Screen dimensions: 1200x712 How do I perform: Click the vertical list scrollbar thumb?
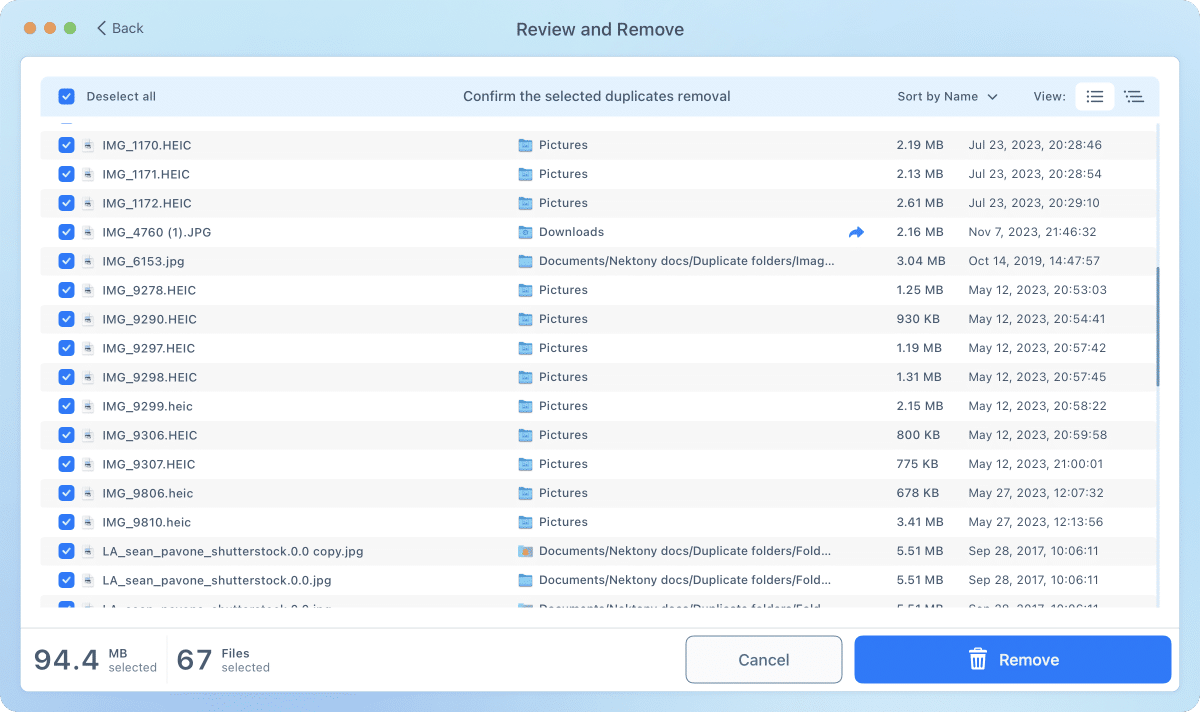(1158, 326)
